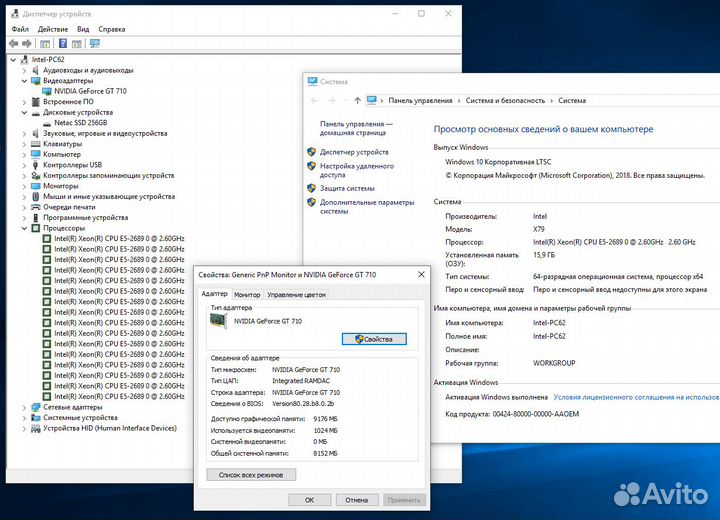Open the Вид menu

click(83, 29)
